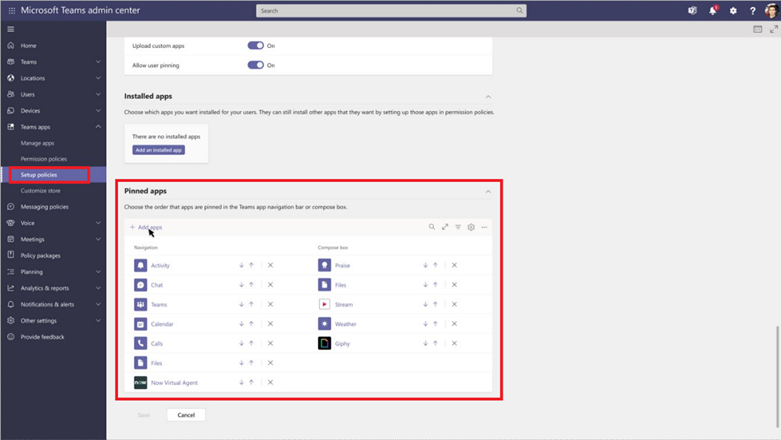Open the Now Virtual Agent app link
The height and width of the screenshot is (440, 781).
174,383
